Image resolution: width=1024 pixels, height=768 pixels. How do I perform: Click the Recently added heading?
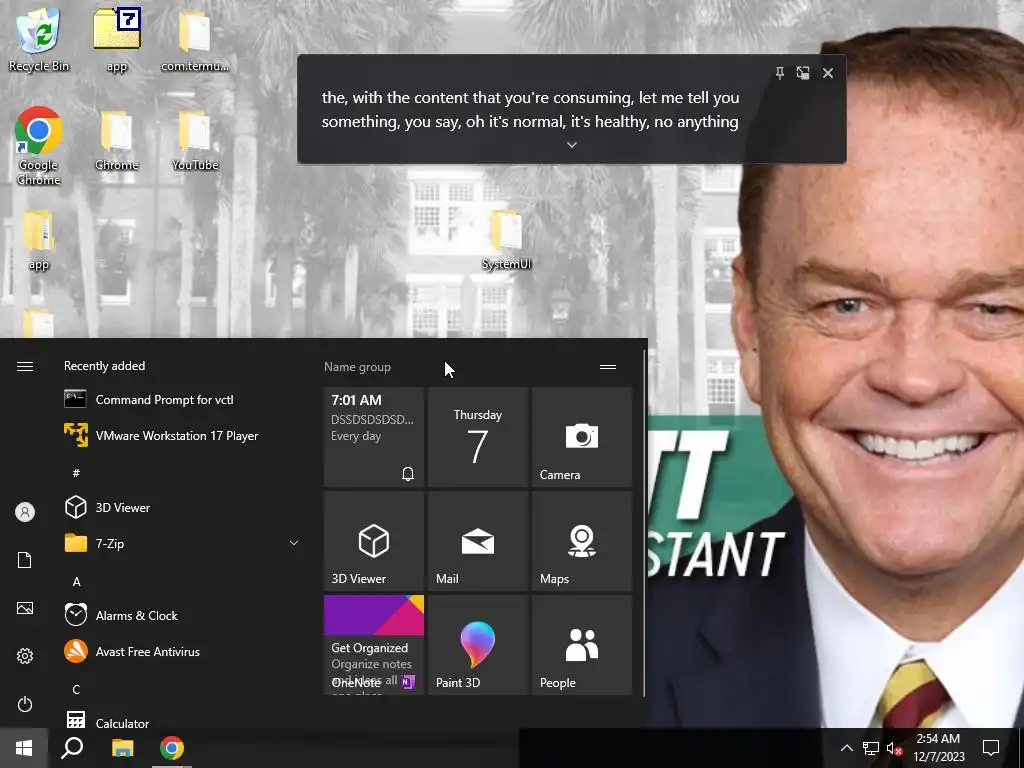point(104,366)
